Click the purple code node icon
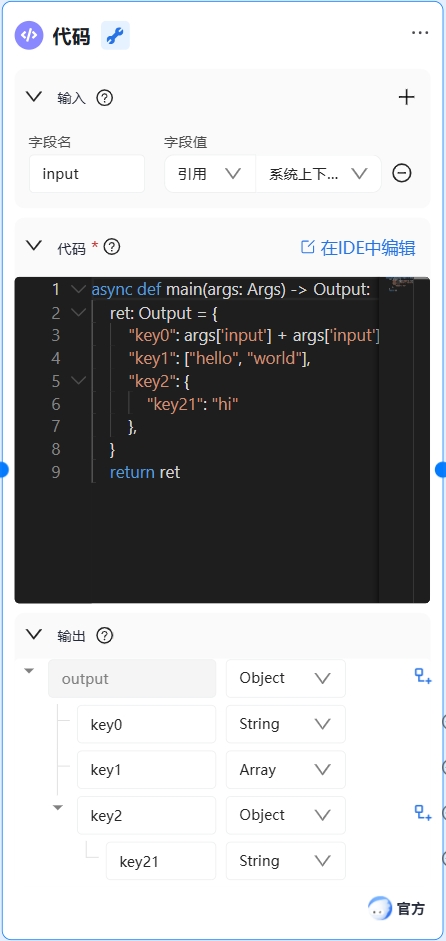 (x=29, y=35)
